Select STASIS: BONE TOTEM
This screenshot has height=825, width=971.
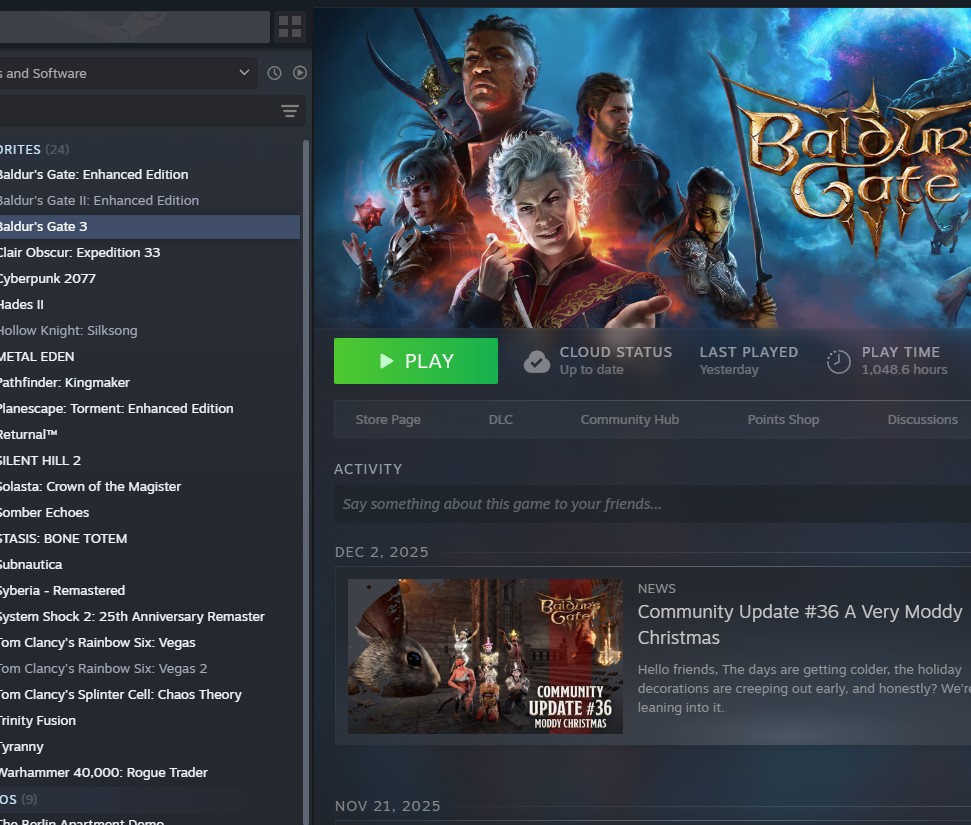coord(150,539)
